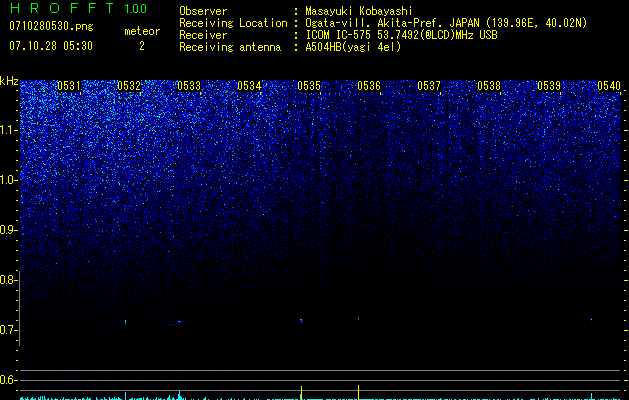Viewport: 629px width, 400px height.
Task: Click the Ogata-vill. Akita-Pref. JAPAN location text
Action: pyautogui.click(x=446, y=23)
